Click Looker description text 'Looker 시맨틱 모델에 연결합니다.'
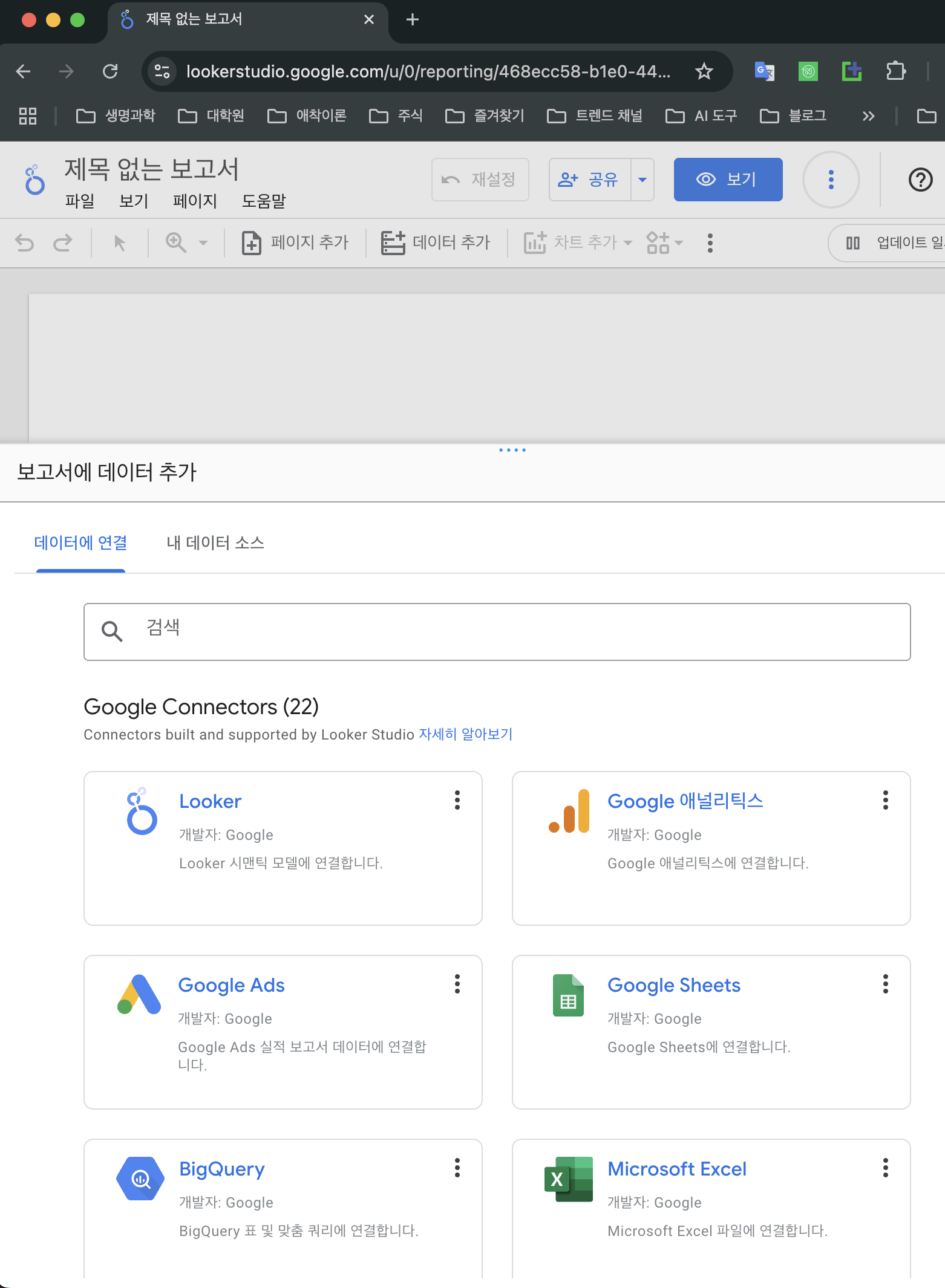The width and height of the screenshot is (945, 1288). tap(281, 863)
